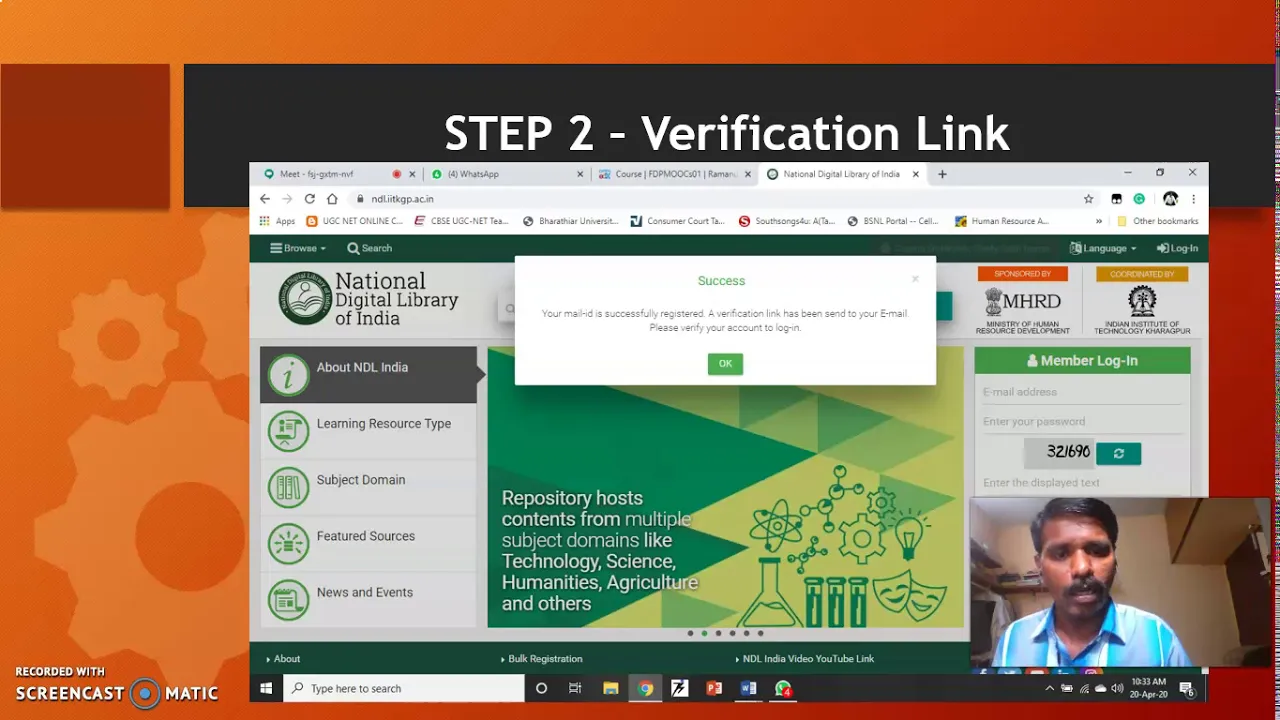Open File Explorer from the taskbar
Viewport: 1280px width, 720px height.
610,688
